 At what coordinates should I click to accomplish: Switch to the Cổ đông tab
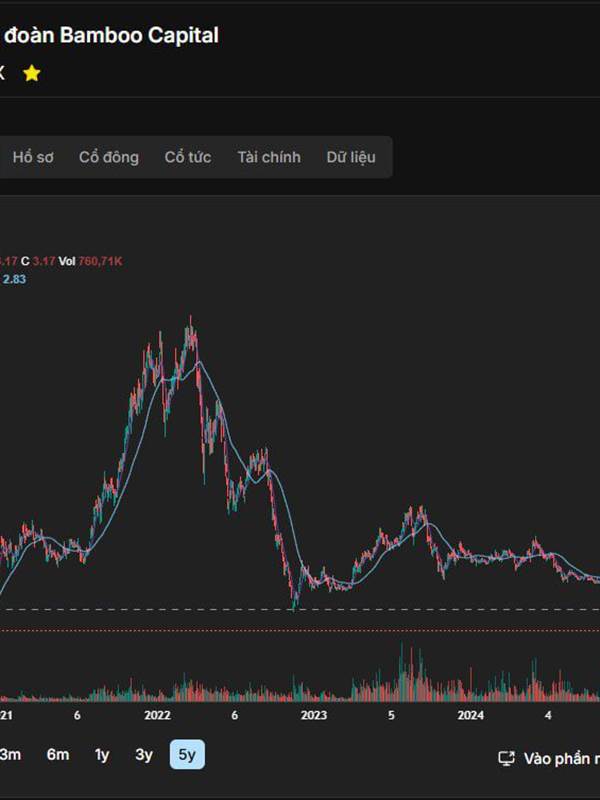tap(109, 157)
